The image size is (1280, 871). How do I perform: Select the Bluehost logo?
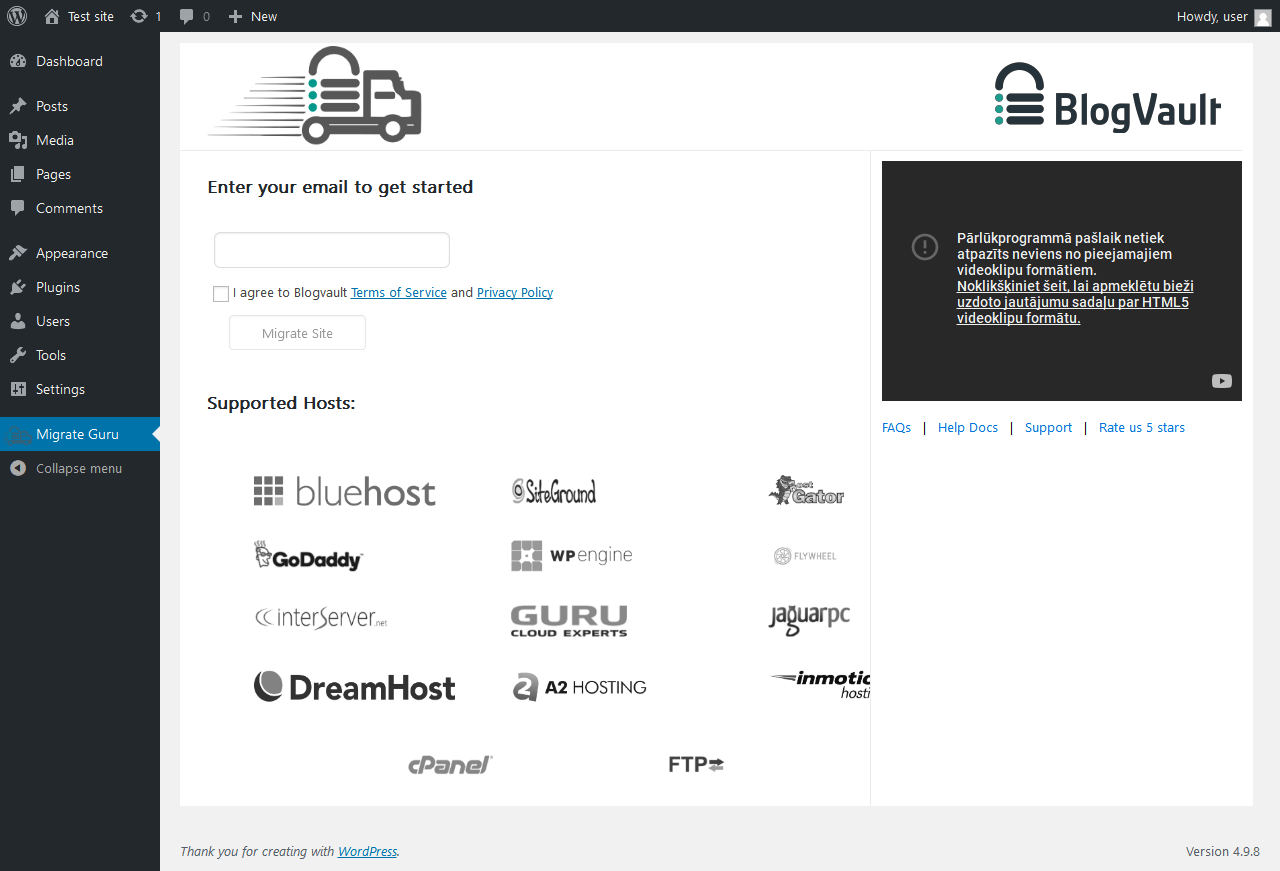(x=345, y=491)
